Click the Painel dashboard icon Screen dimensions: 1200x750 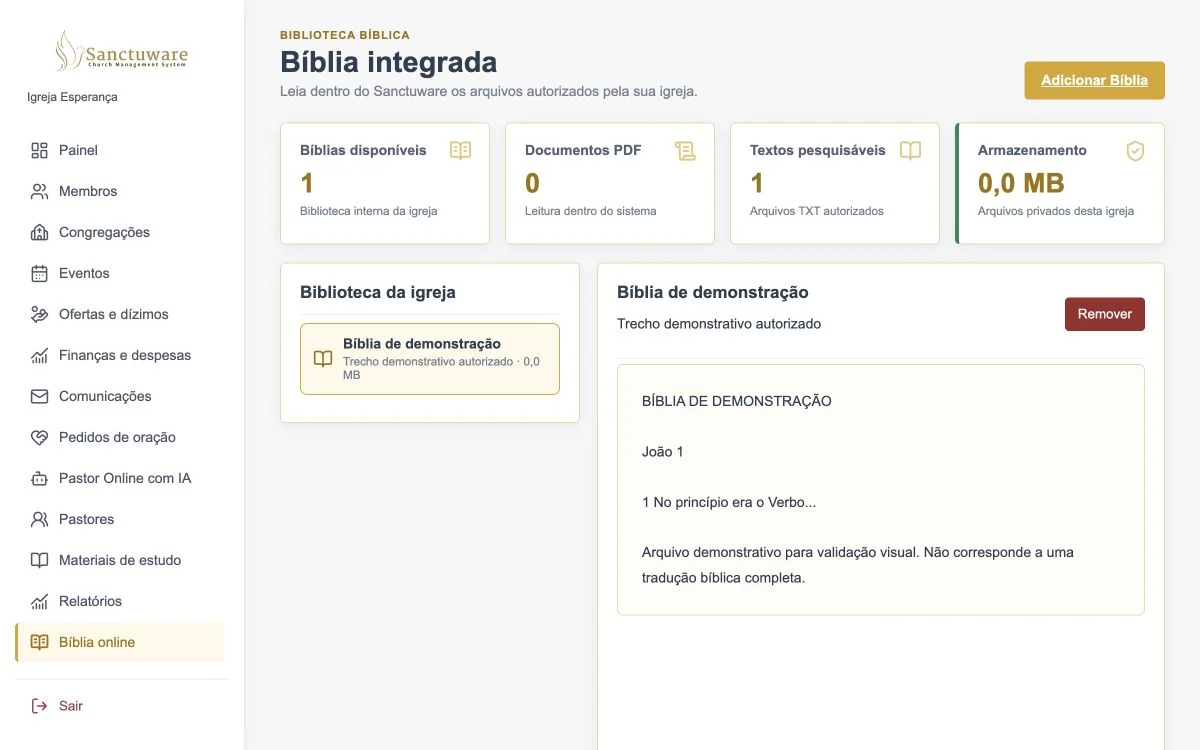39,150
